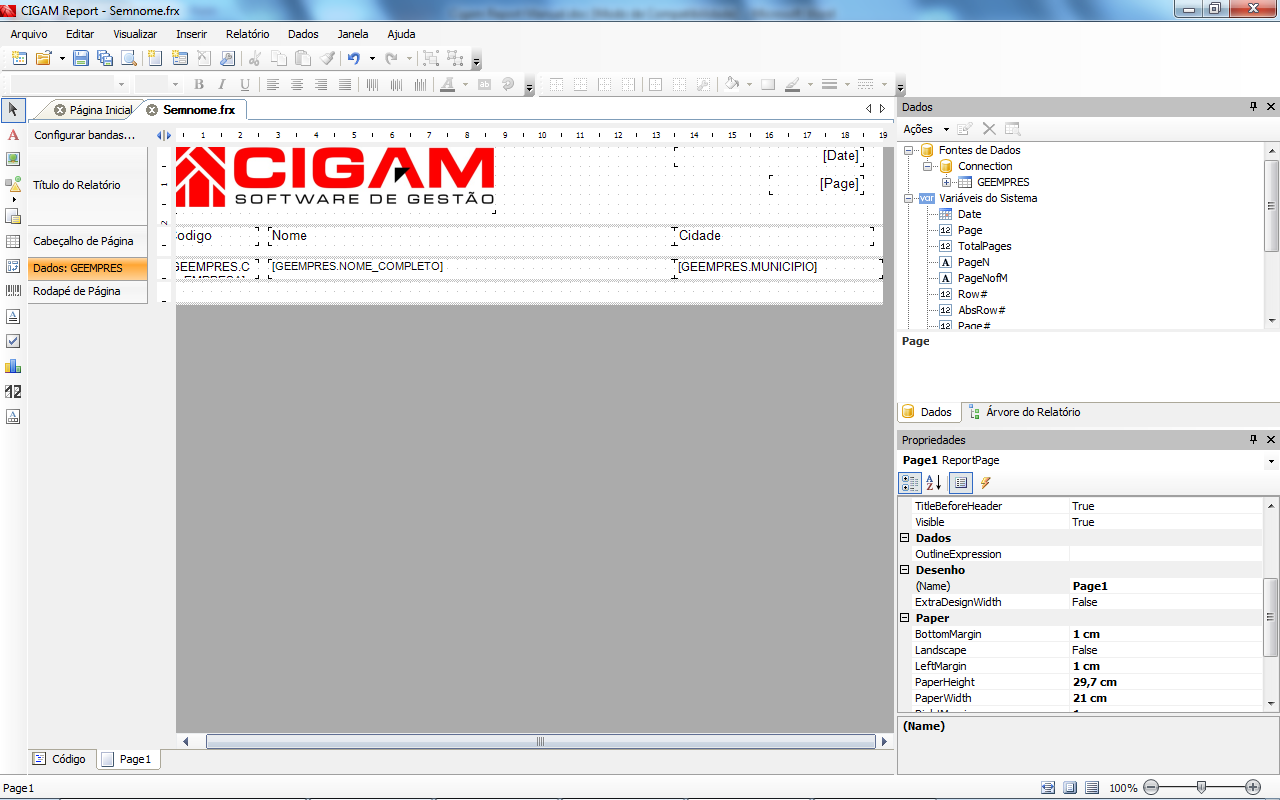Open the Arquivo menu
This screenshot has width=1280, height=800.
pos(29,34)
